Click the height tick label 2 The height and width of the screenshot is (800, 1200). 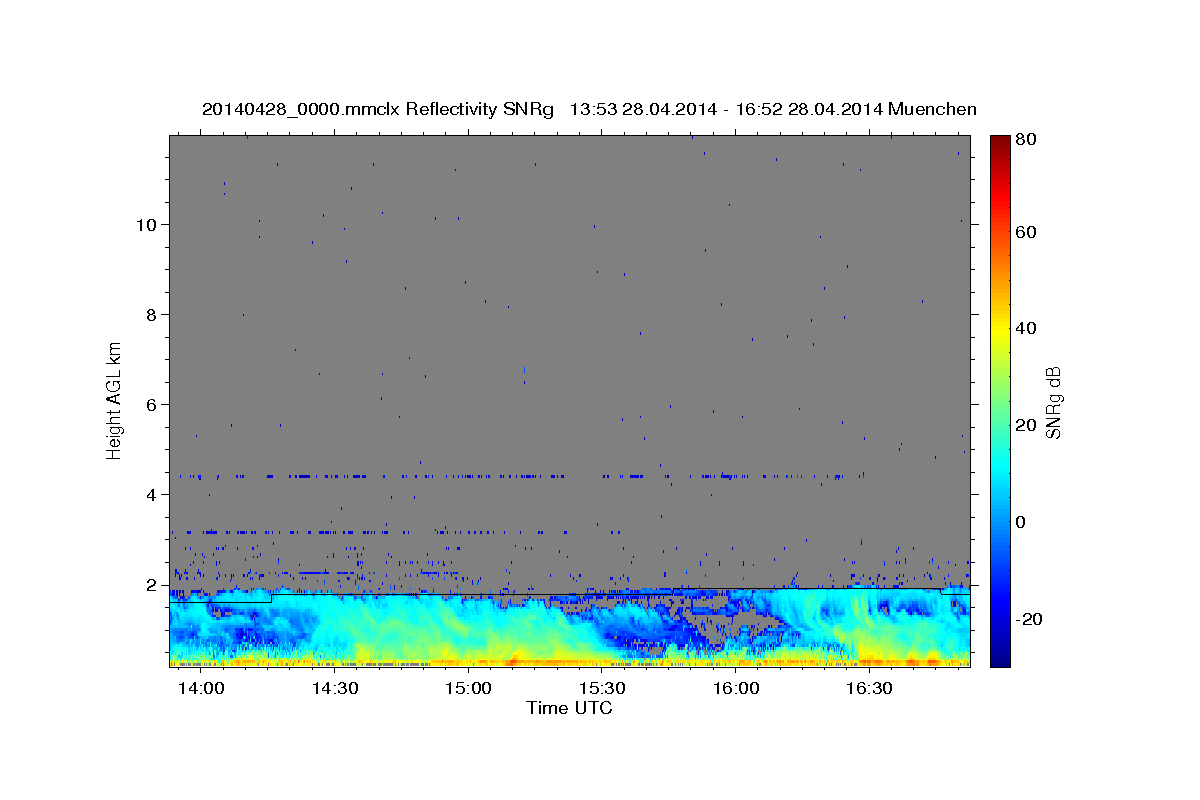(x=152, y=584)
